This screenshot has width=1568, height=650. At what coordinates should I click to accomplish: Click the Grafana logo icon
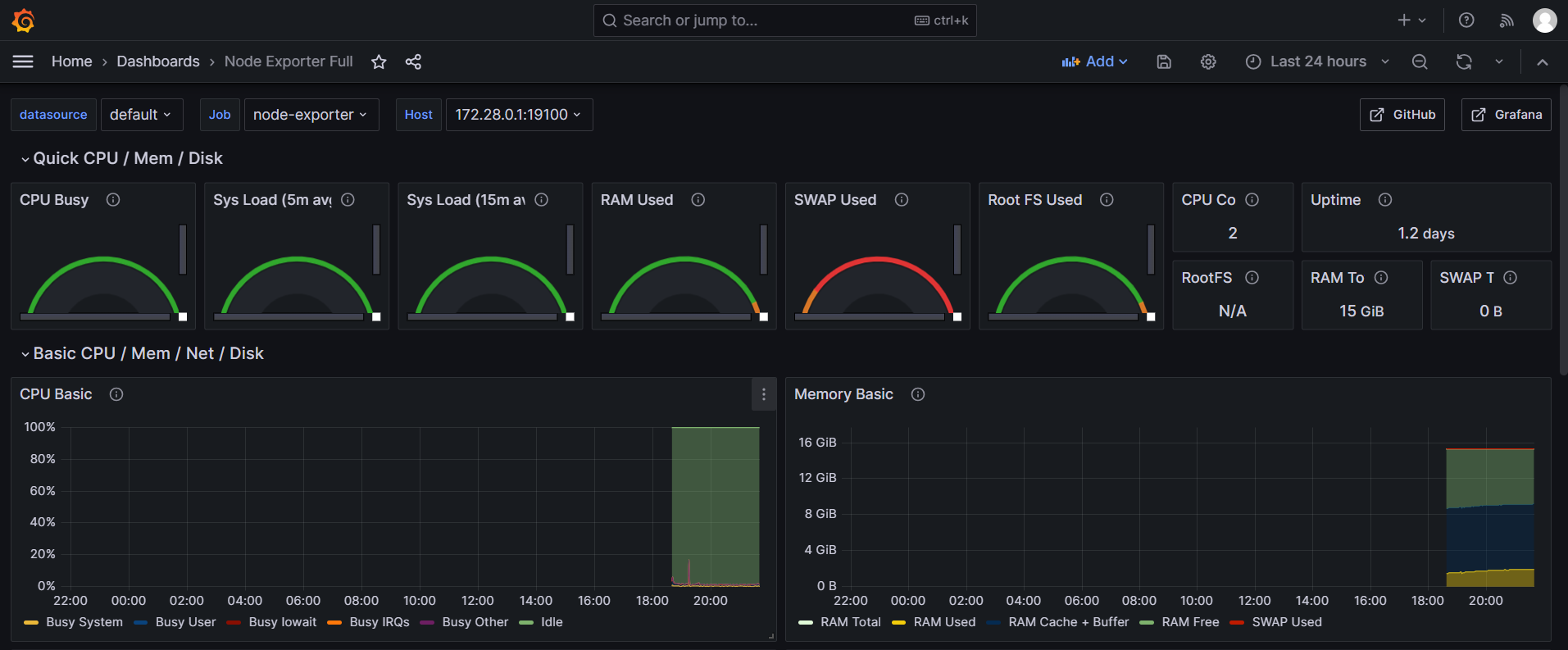coord(24,20)
